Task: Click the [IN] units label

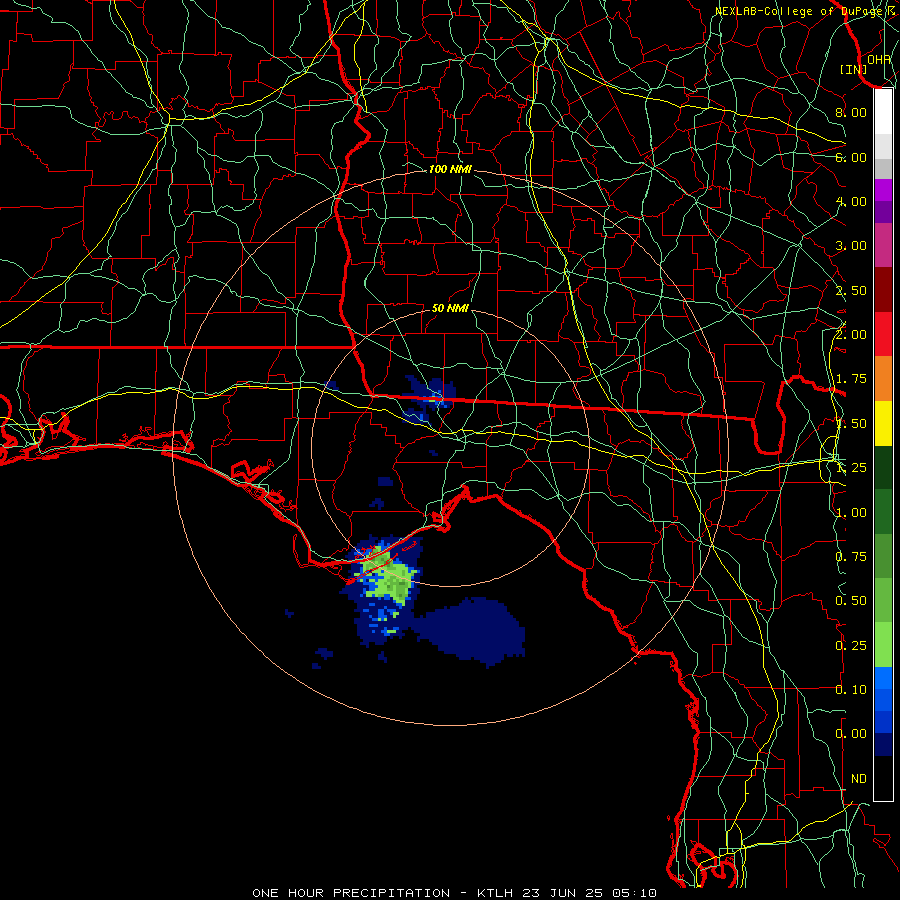Action: 854,69
